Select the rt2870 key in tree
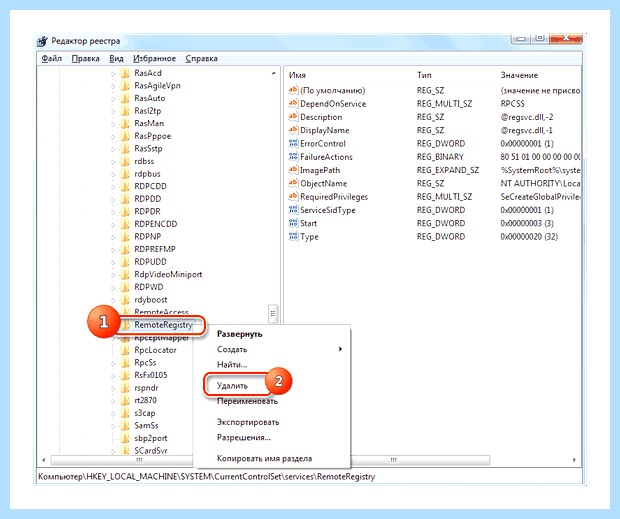 click(146, 400)
